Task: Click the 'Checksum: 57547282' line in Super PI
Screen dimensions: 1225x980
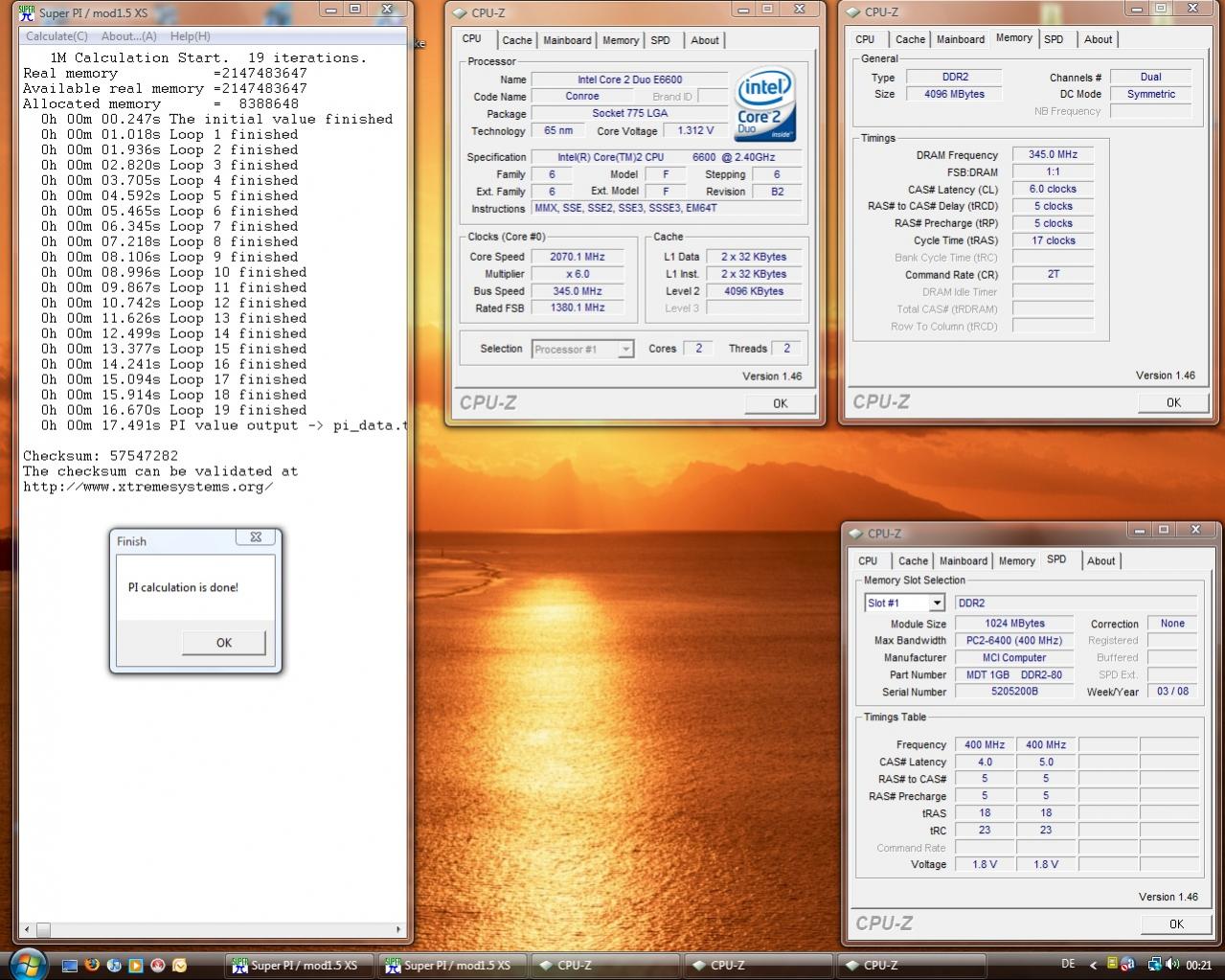Action: coord(101,456)
